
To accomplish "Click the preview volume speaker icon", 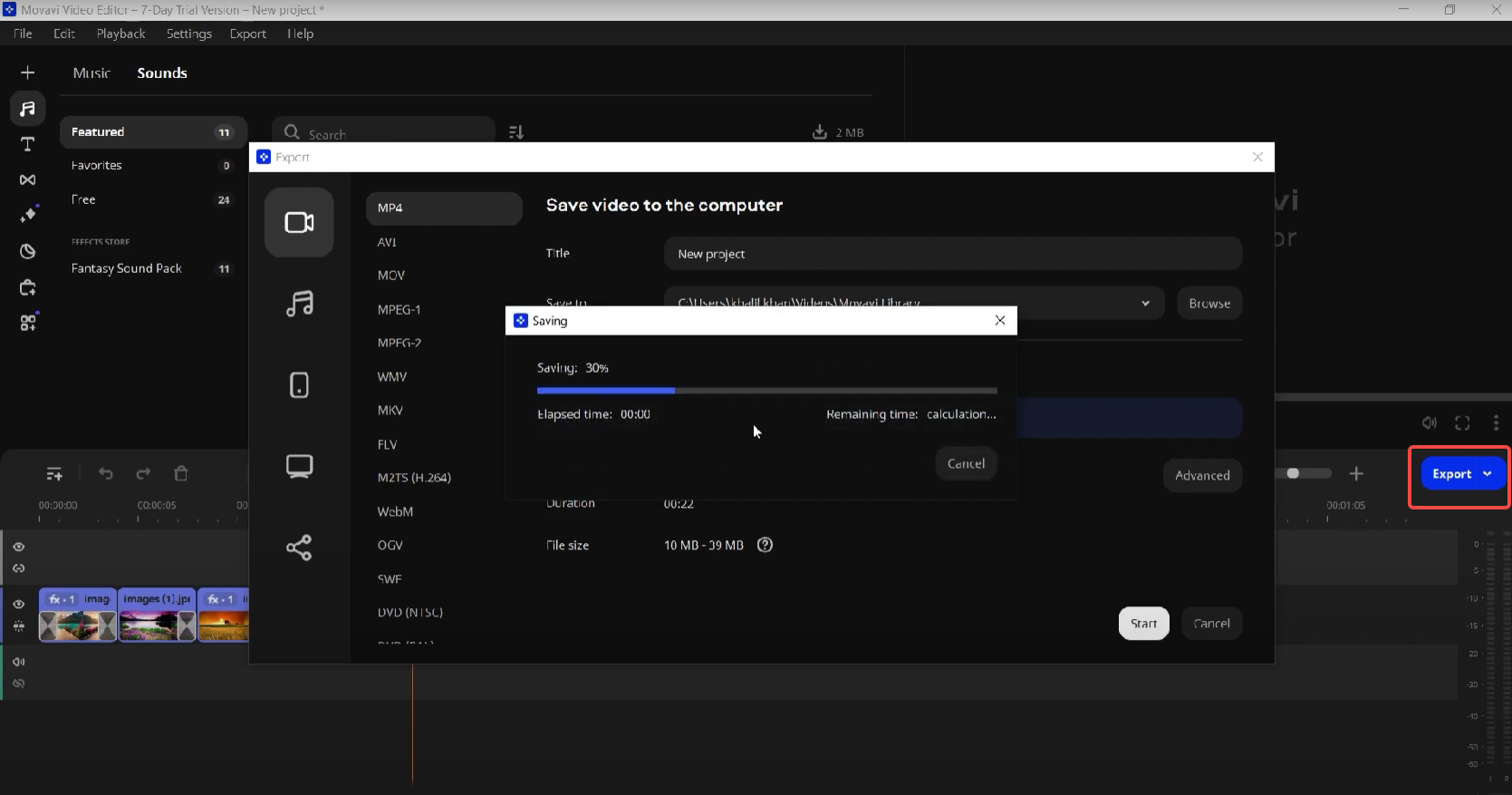I will [1429, 423].
